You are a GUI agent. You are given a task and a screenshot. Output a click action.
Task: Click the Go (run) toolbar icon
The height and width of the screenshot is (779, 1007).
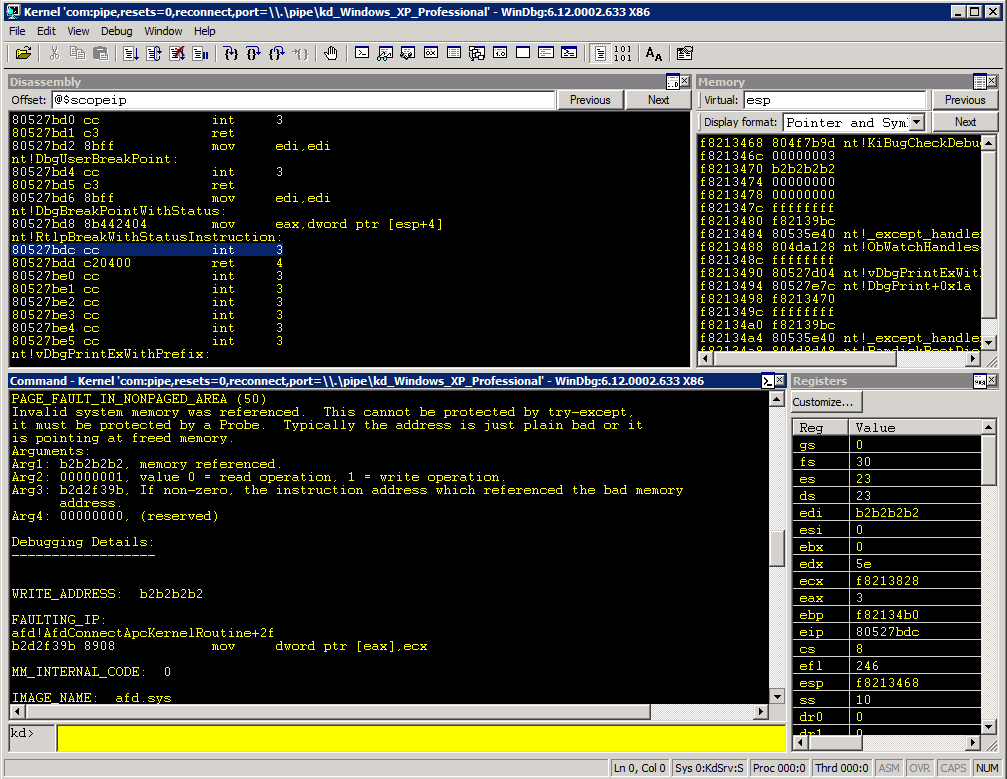(131, 53)
